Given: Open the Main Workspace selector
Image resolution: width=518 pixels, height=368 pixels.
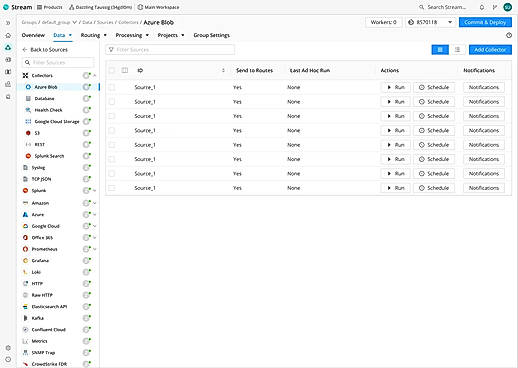Looking at the screenshot, I should (x=158, y=7).
